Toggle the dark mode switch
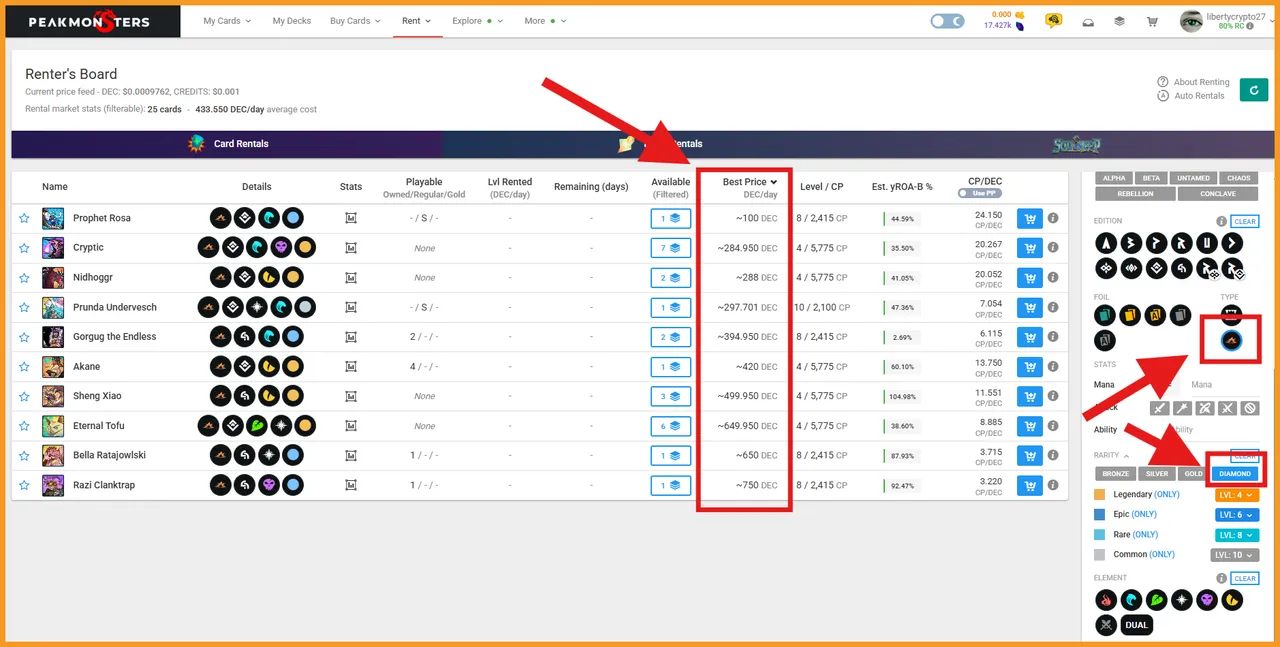Viewport: 1280px width, 647px height. tap(947, 21)
